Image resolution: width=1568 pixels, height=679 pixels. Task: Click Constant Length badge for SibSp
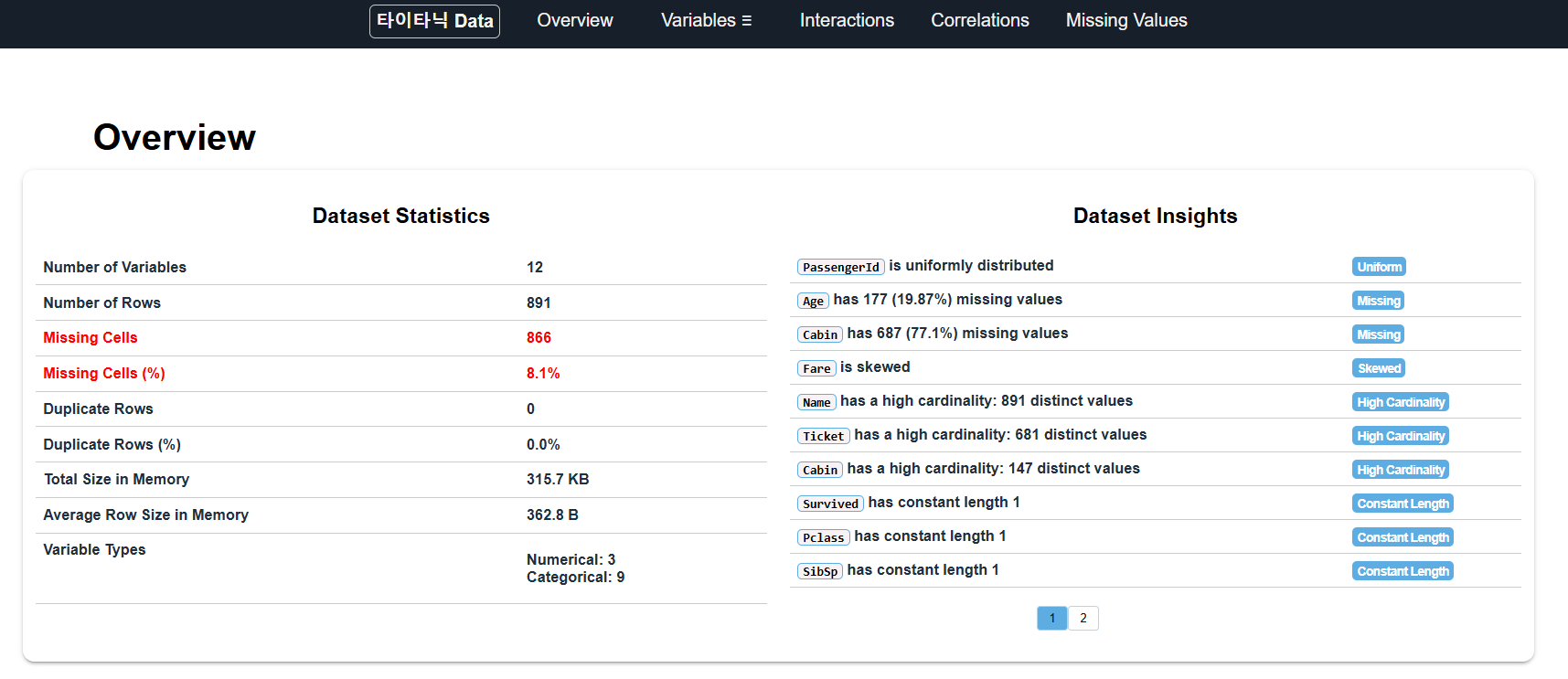1403,571
